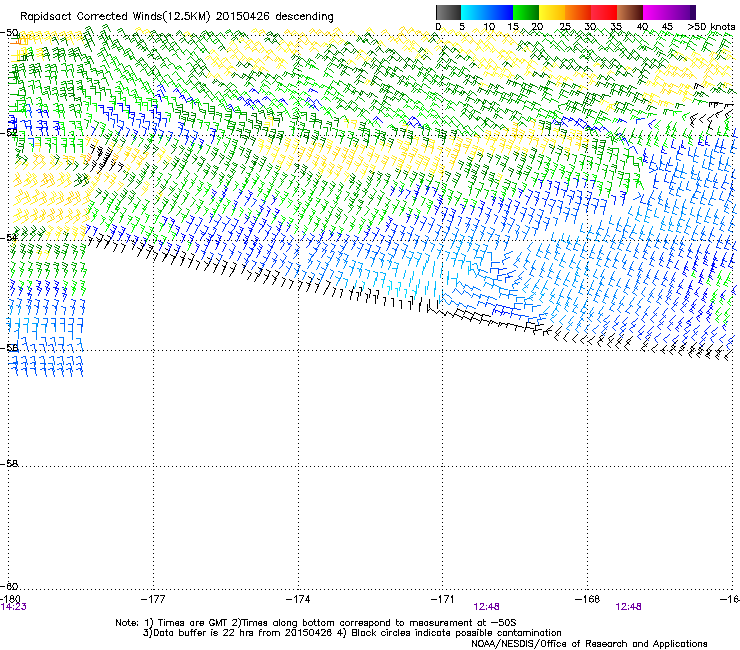
Task: Click the purple time stamp '14:23'
Action: [x=13, y=607]
